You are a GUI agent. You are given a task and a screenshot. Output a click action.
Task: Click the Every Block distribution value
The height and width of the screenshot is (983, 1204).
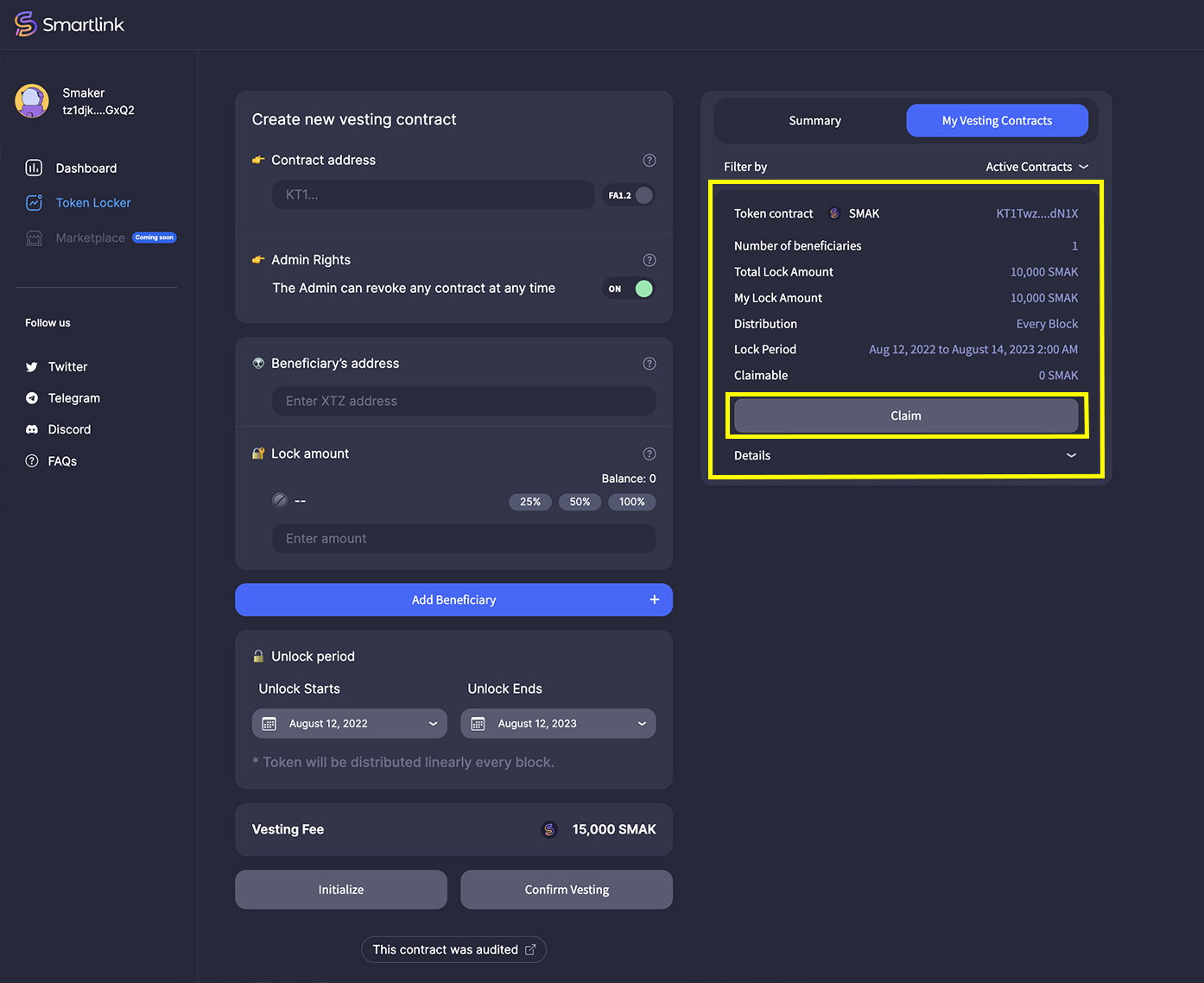pos(1047,324)
